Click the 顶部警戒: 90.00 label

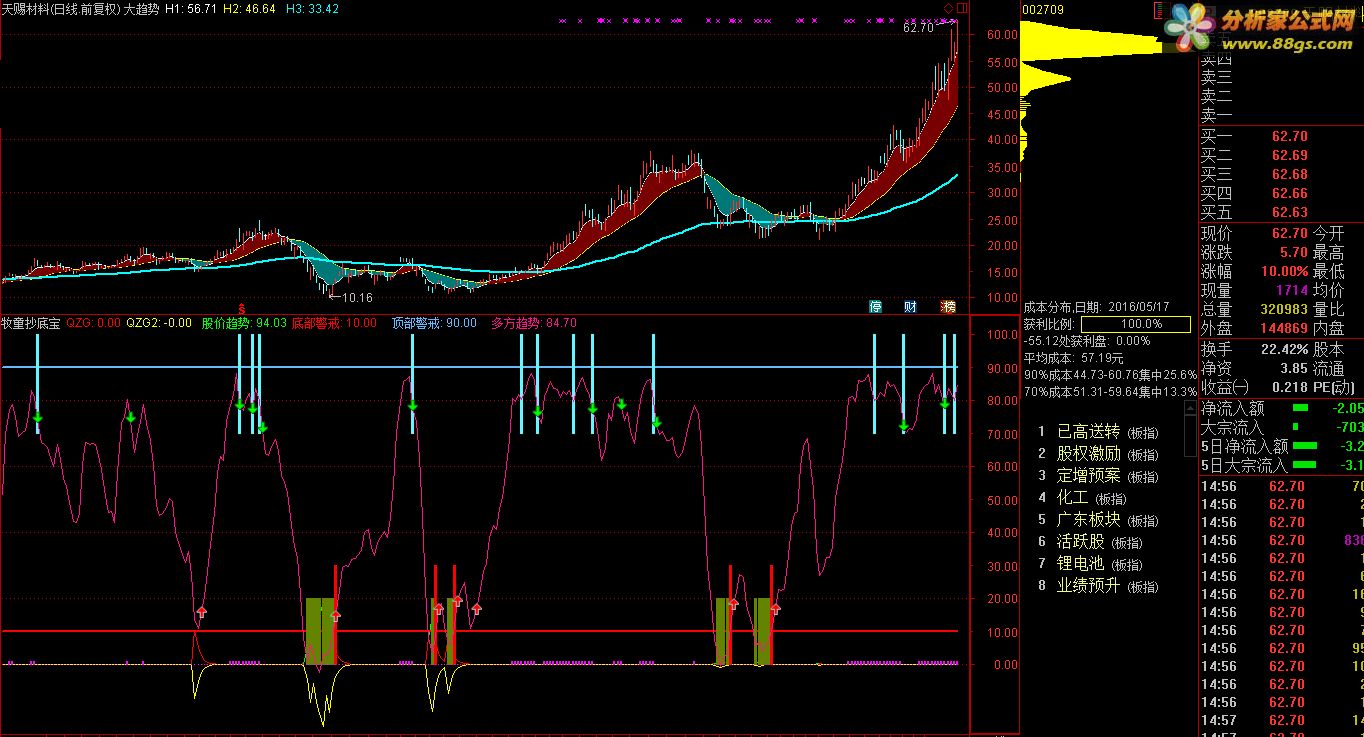coord(434,324)
